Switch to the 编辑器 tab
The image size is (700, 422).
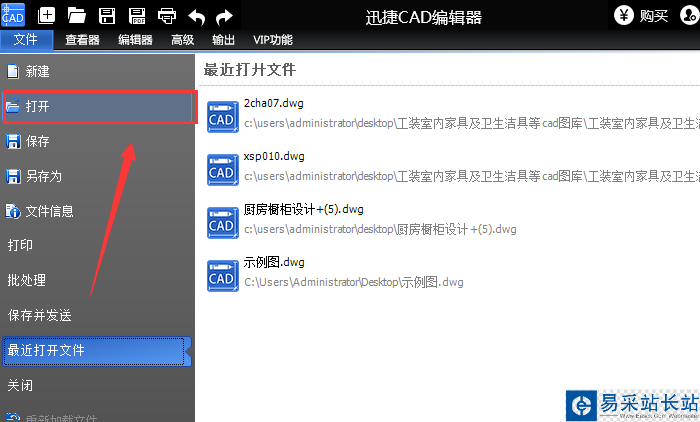point(135,40)
